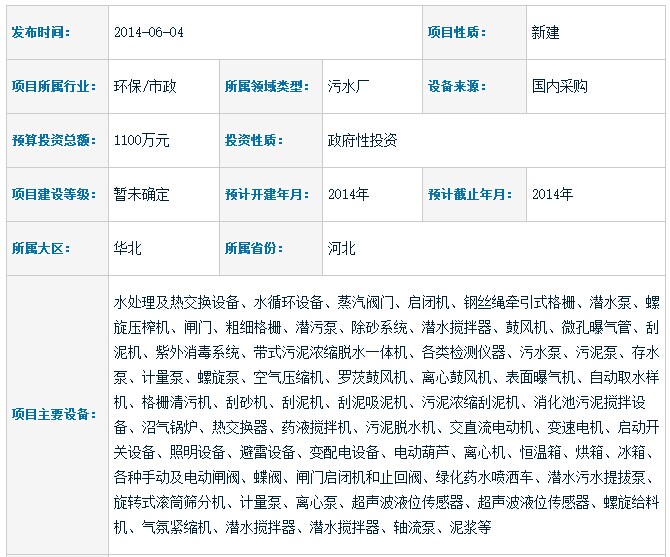Click the 发布时间 label

pyautogui.click(x=41, y=32)
